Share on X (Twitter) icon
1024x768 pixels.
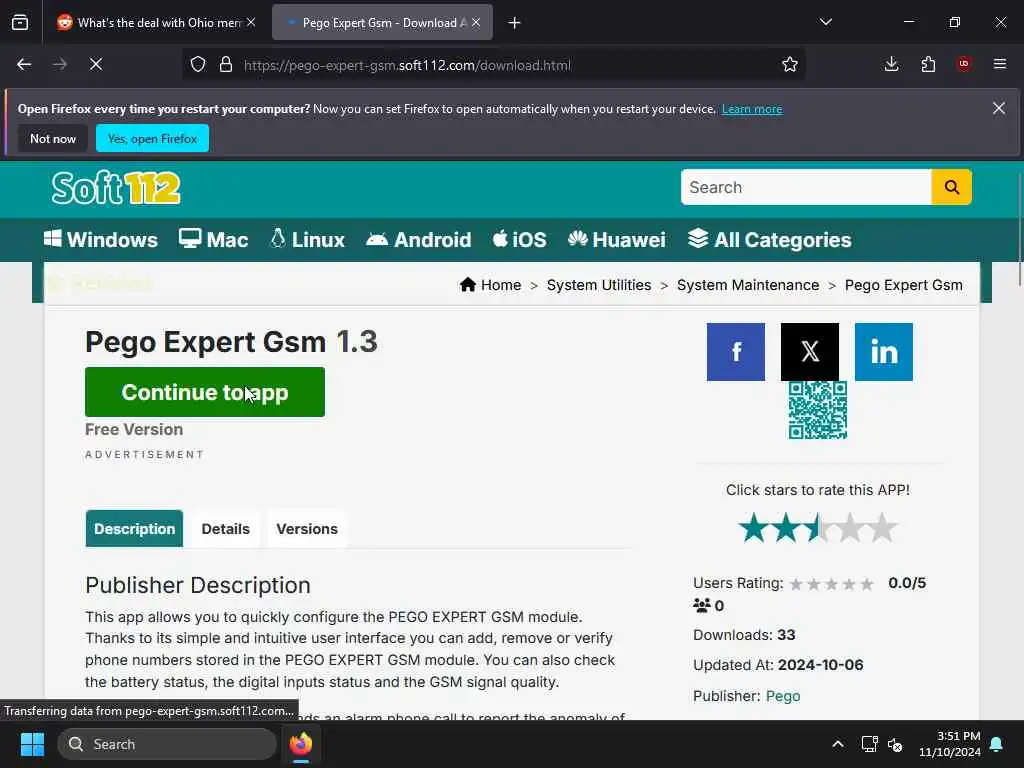coord(810,352)
